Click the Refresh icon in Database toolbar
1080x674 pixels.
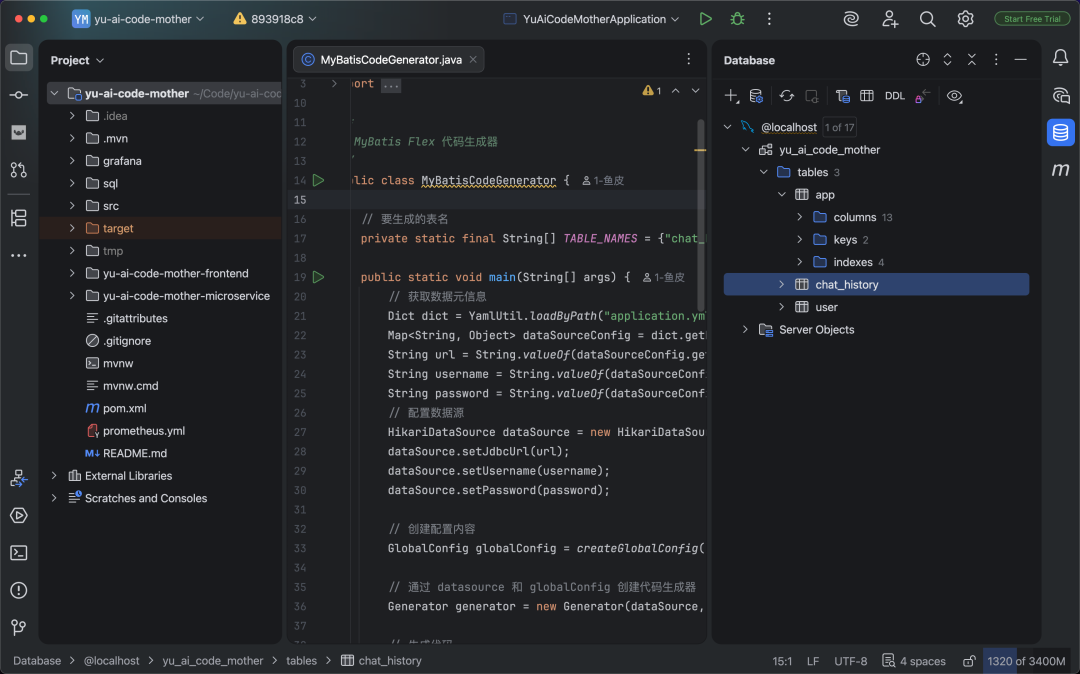(x=787, y=96)
